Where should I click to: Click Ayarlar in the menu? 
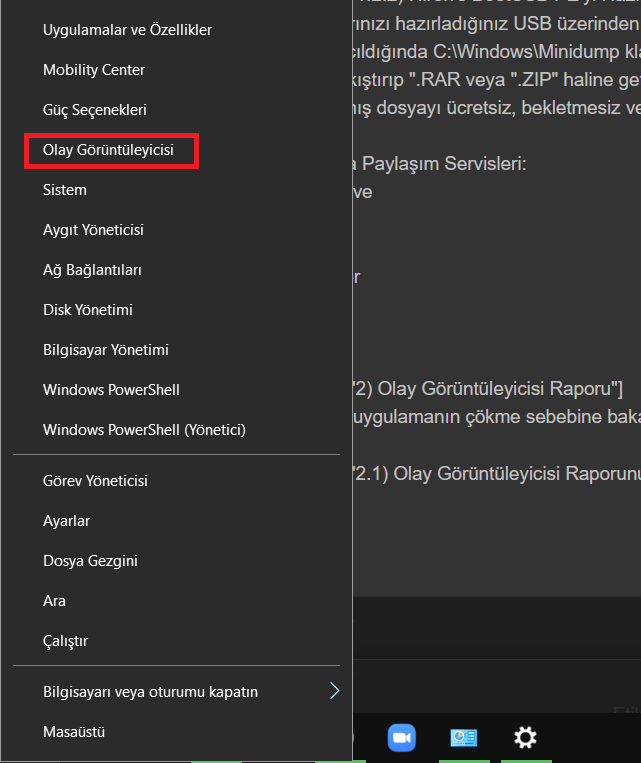(x=66, y=521)
